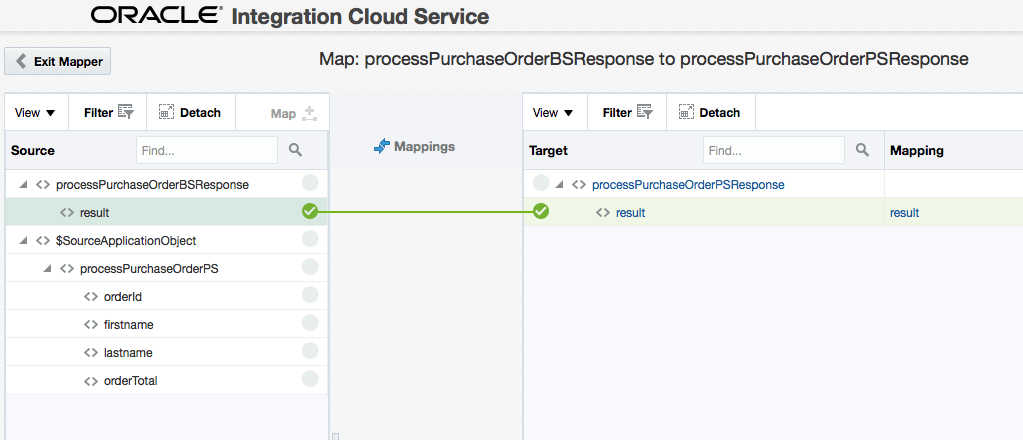
Task: Open the processPurchaseOrderPSResponse target link
Action: (688, 185)
